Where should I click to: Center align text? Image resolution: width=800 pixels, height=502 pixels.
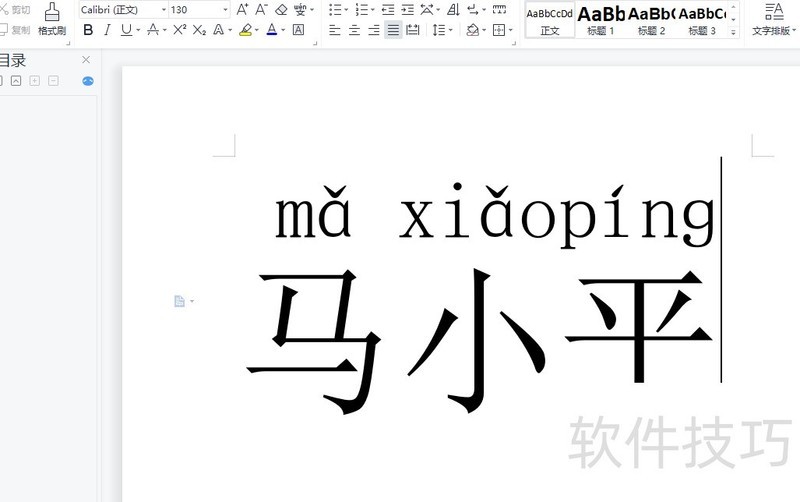coord(354,31)
